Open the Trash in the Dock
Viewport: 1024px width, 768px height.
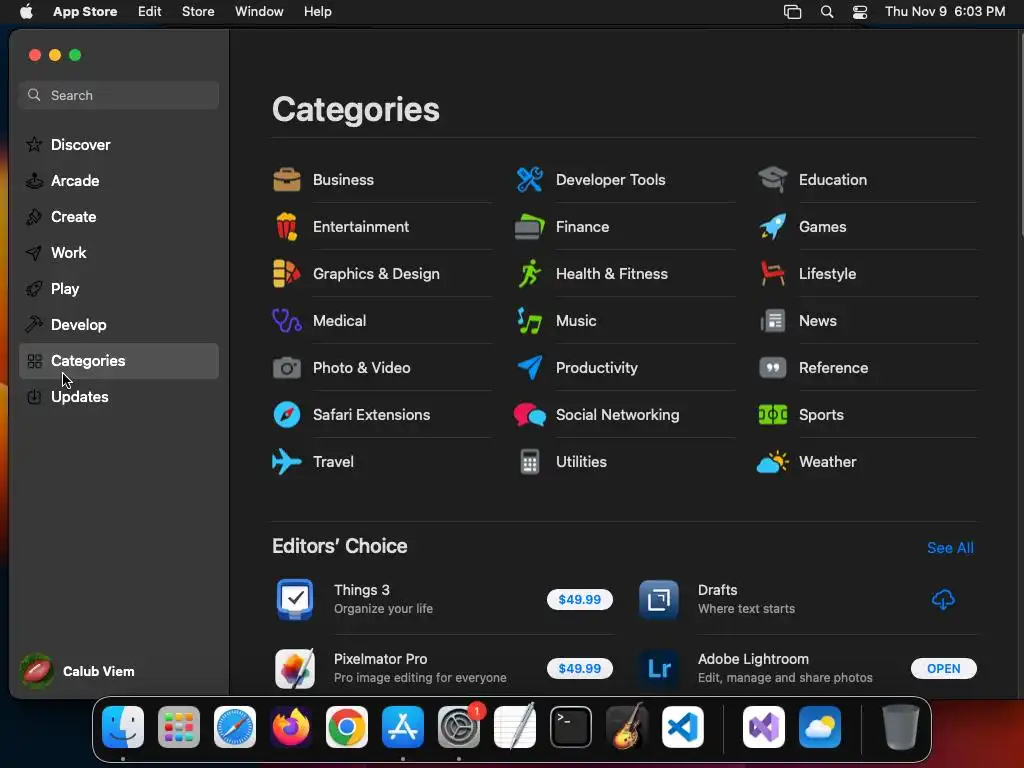click(901, 726)
